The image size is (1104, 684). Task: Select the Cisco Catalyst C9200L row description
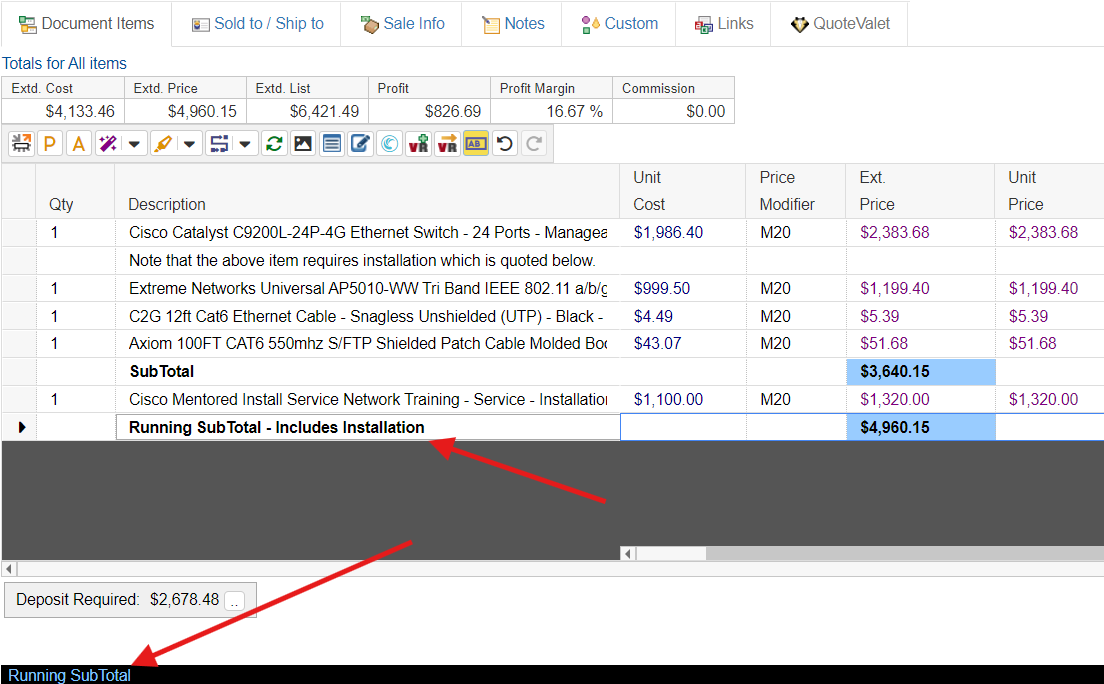[x=367, y=233]
